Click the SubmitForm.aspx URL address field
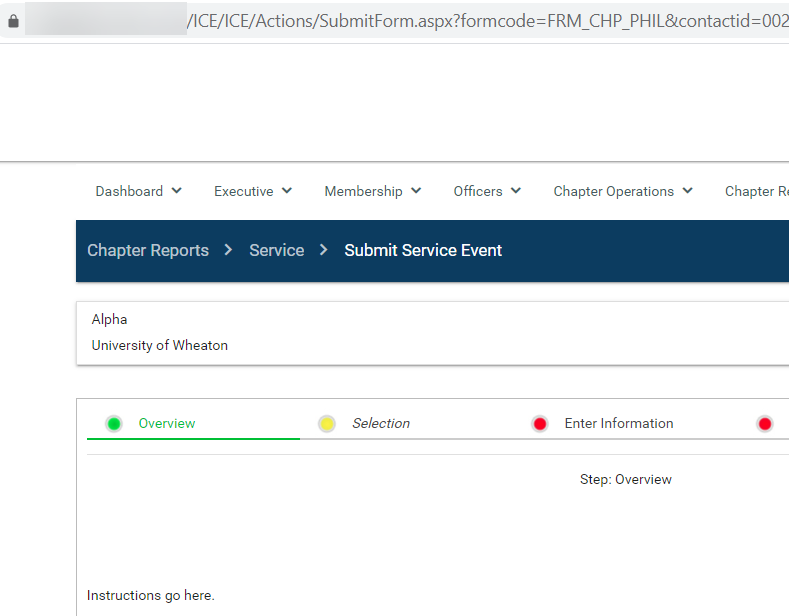The width and height of the screenshot is (789, 616). coord(480,21)
